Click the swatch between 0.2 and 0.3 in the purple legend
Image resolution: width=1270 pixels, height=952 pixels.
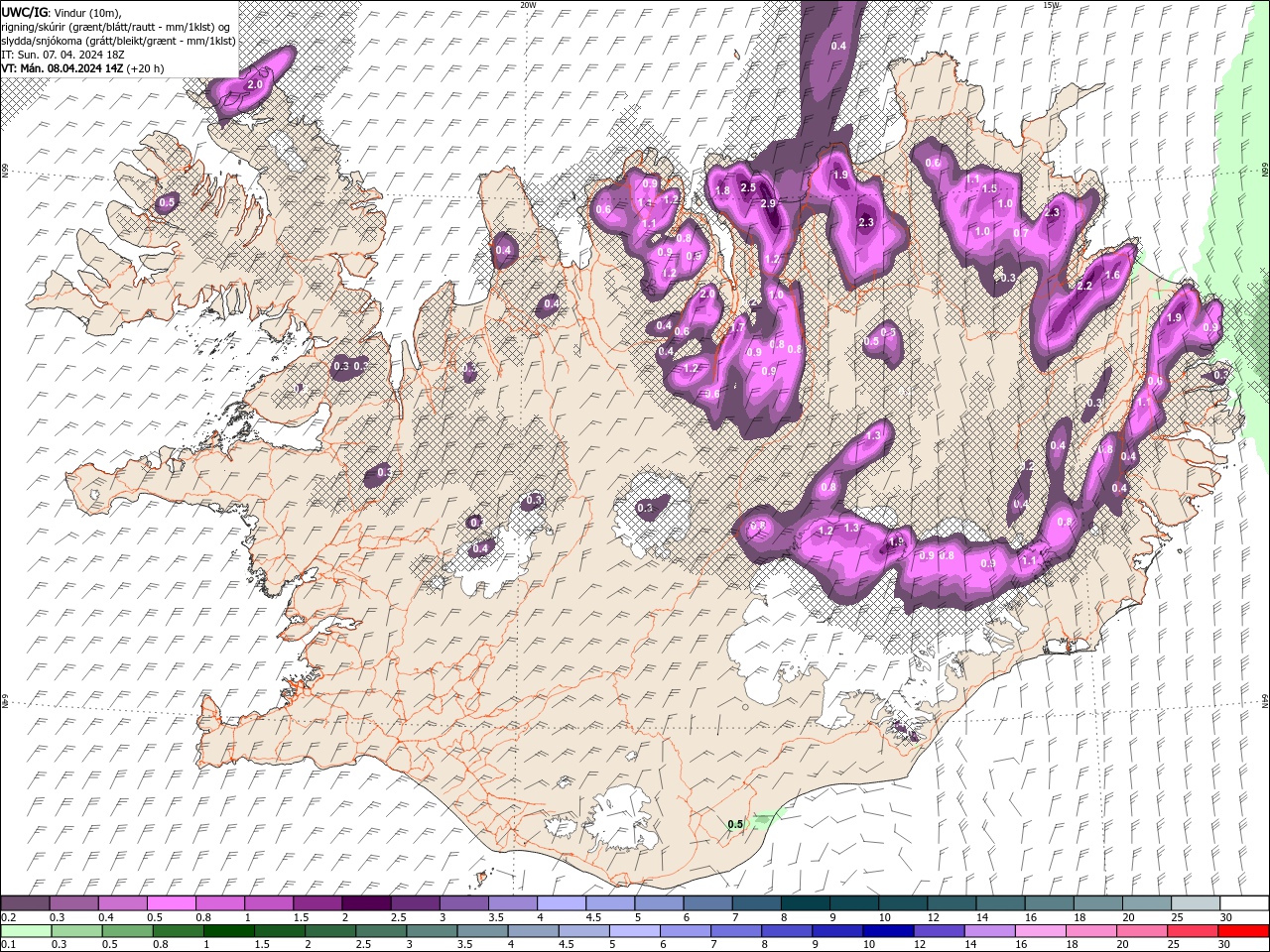(25, 903)
